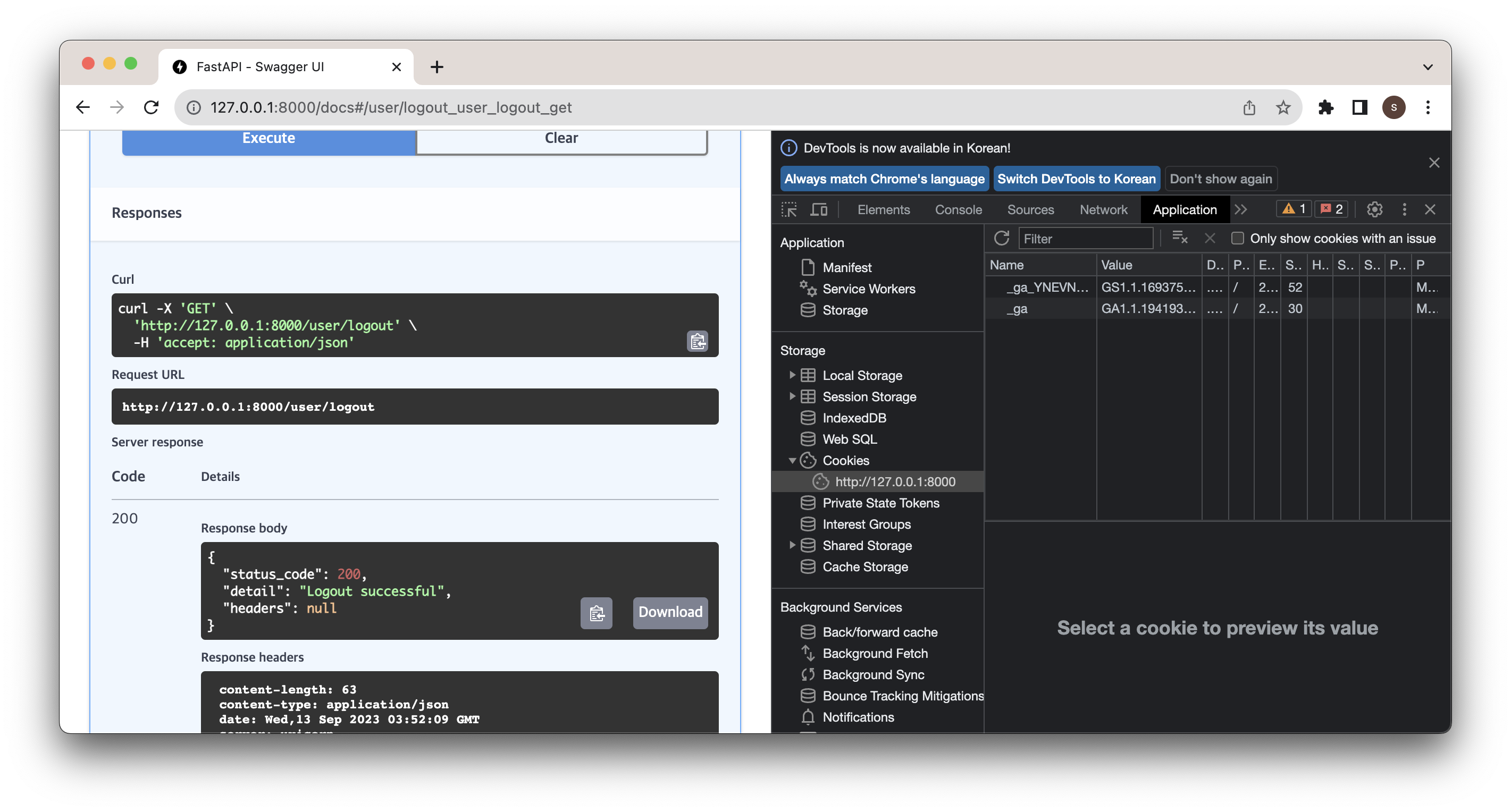The width and height of the screenshot is (1511, 812).
Task: Click the cookie Filter input field
Action: click(1085, 239)
